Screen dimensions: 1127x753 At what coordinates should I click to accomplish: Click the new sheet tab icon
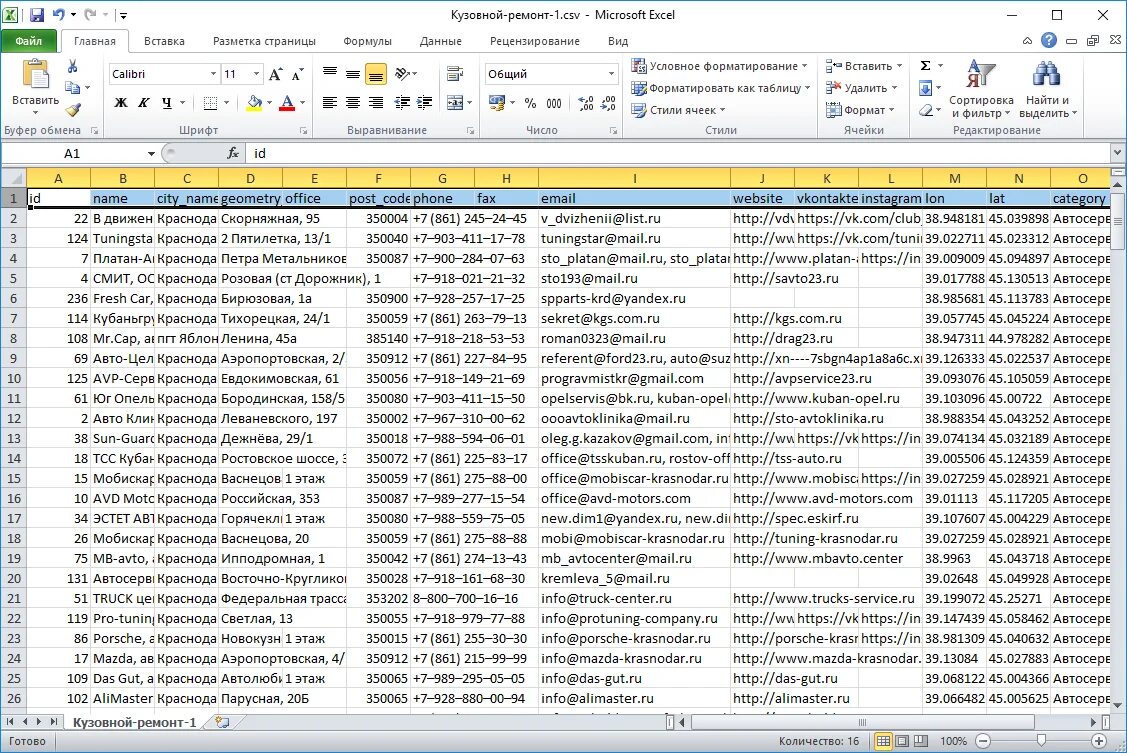click(x=222, y=722)
